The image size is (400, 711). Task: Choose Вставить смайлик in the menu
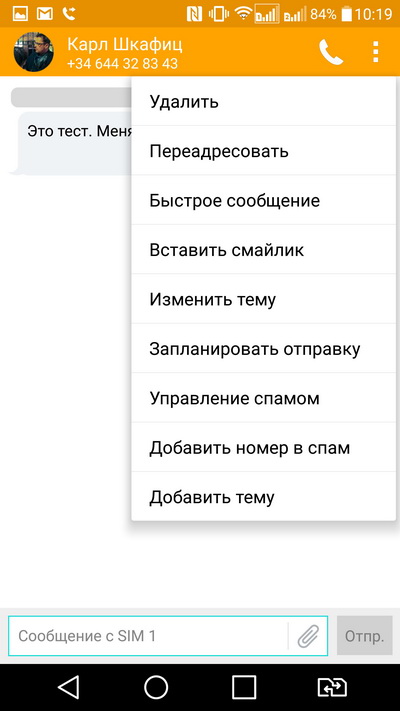click(263, 250)
